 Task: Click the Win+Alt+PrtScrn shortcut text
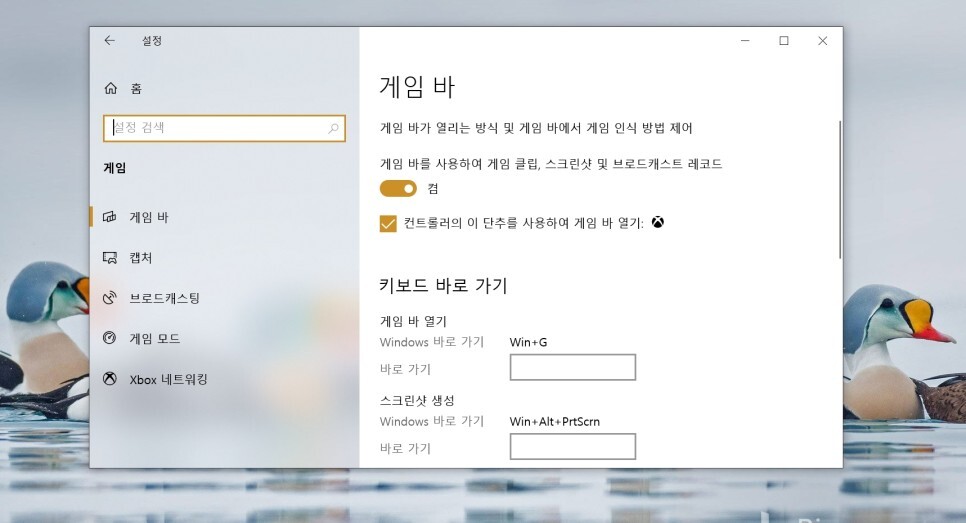coord(554,421)
